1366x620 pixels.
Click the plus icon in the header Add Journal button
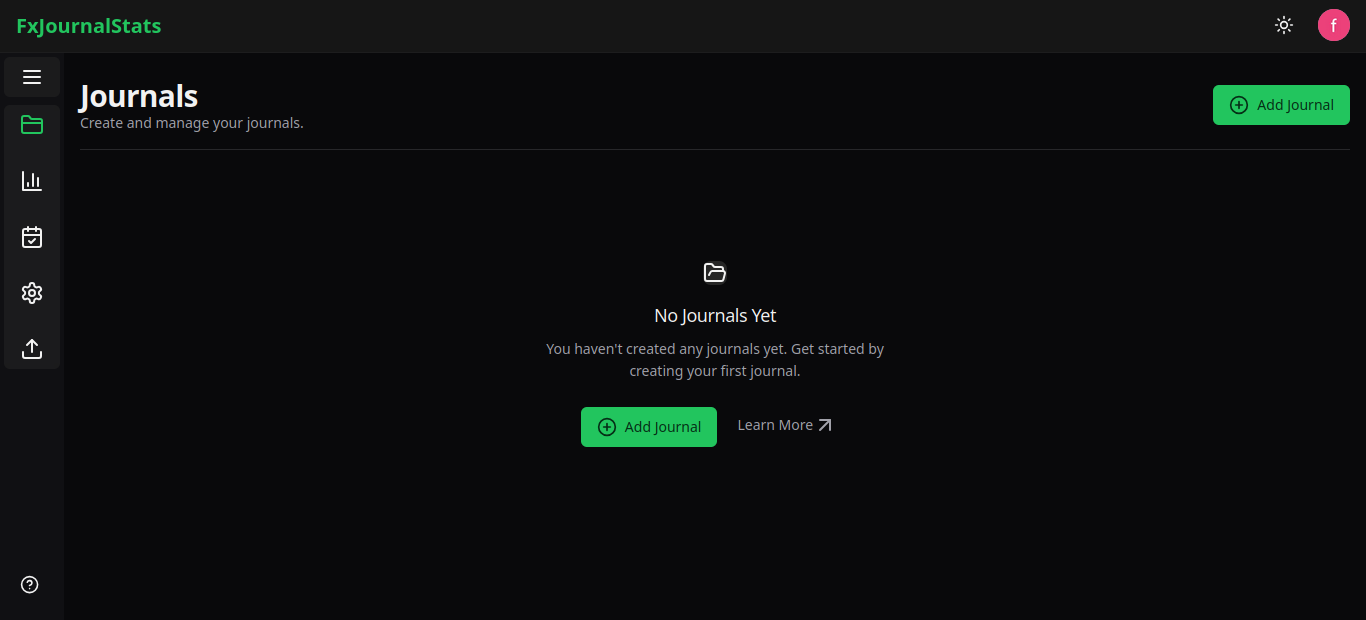click(1239, 105)
